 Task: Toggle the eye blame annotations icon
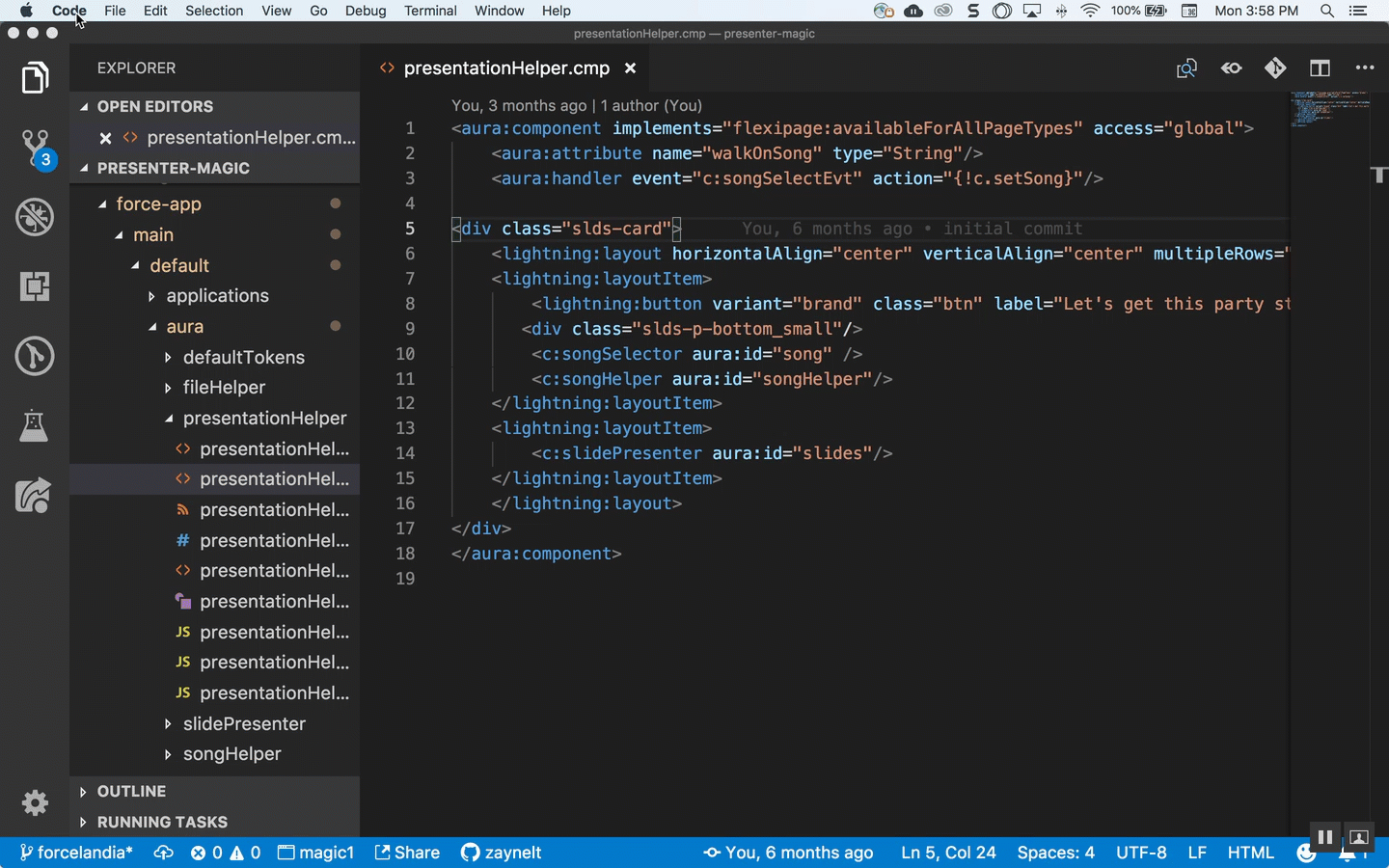point(1232,68)
